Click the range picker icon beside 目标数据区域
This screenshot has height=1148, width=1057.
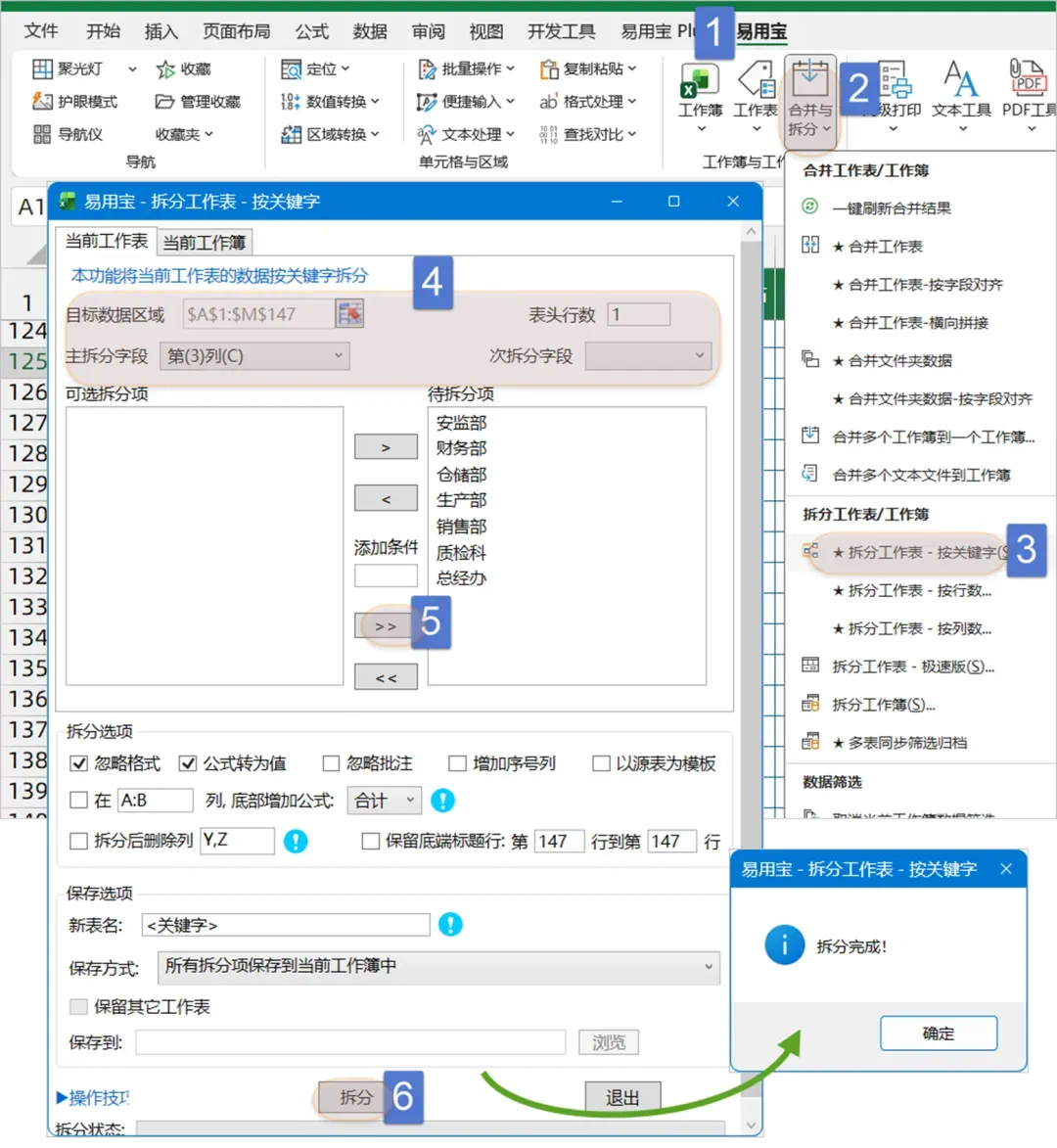(x=350, y=314)
